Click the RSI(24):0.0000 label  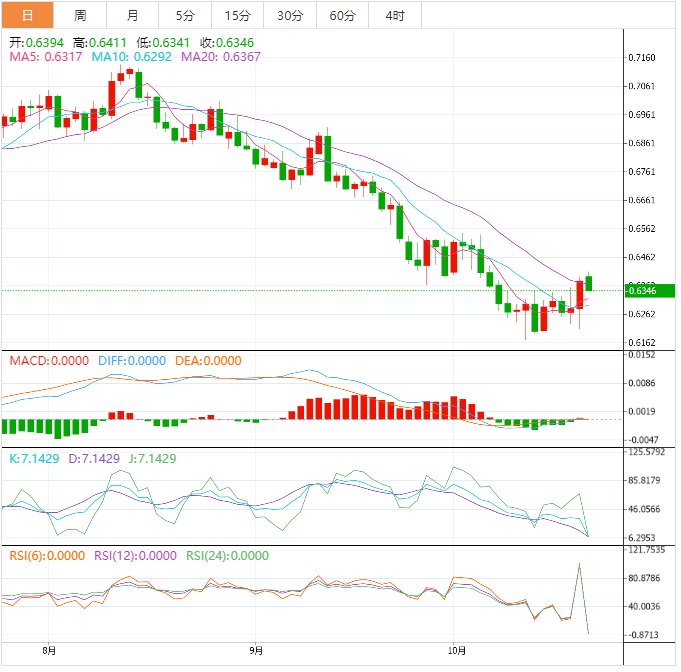point(228,556)
